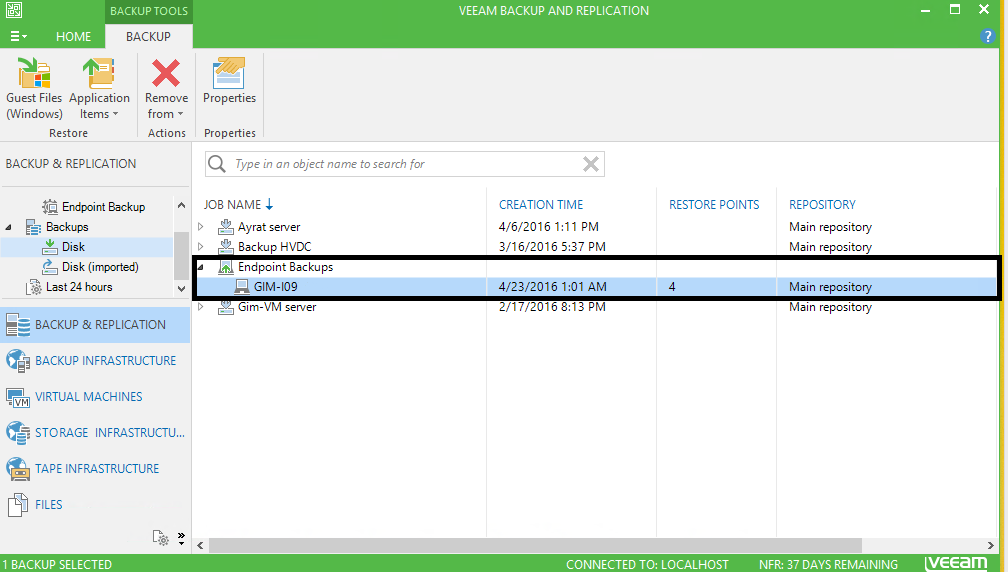Select the GIM-I09 backup entry
Viewport: 1008px width, 572px height.
tap(597, 287)
